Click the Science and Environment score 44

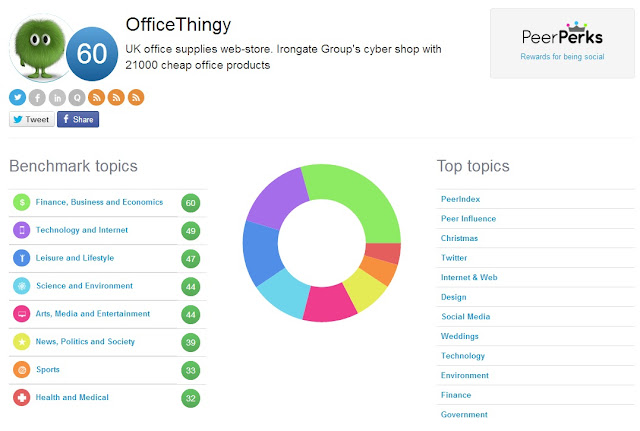191,287
